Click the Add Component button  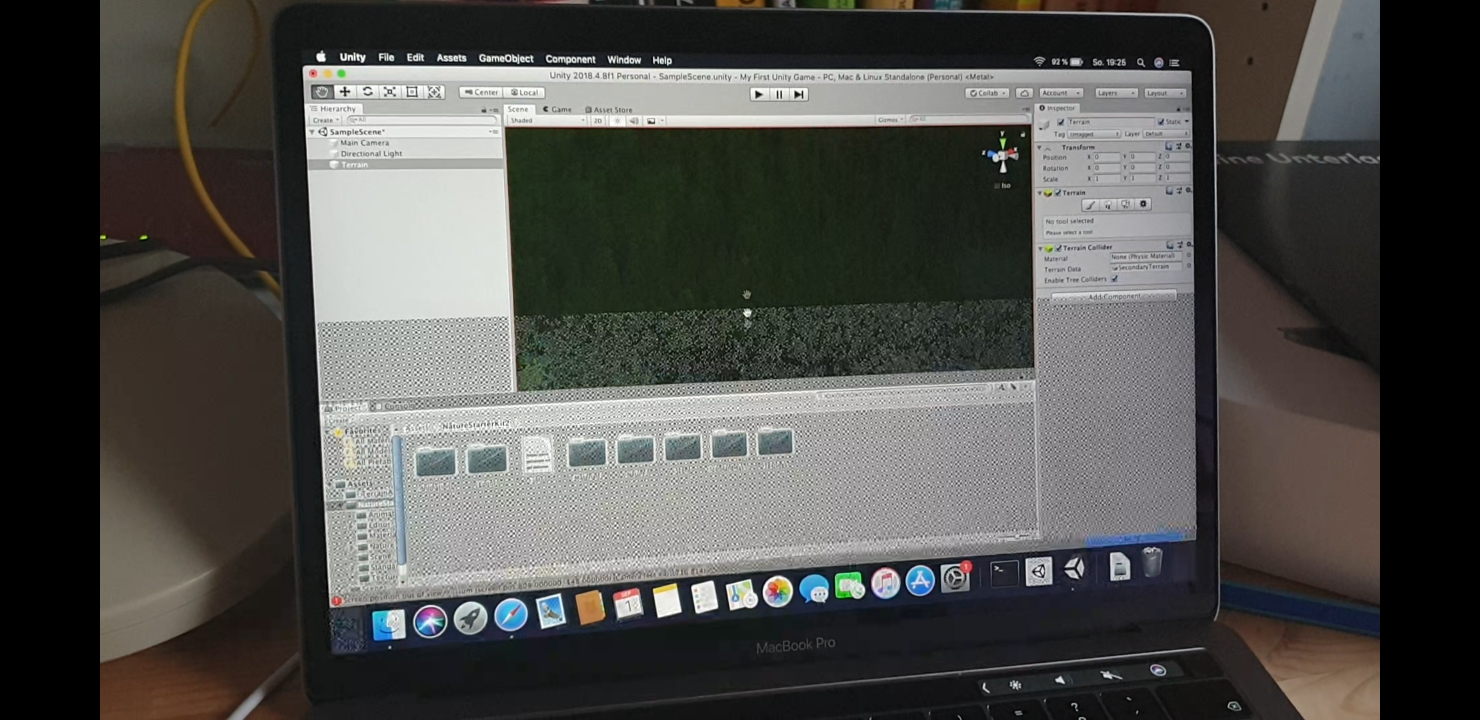(x=1114, y=297)
